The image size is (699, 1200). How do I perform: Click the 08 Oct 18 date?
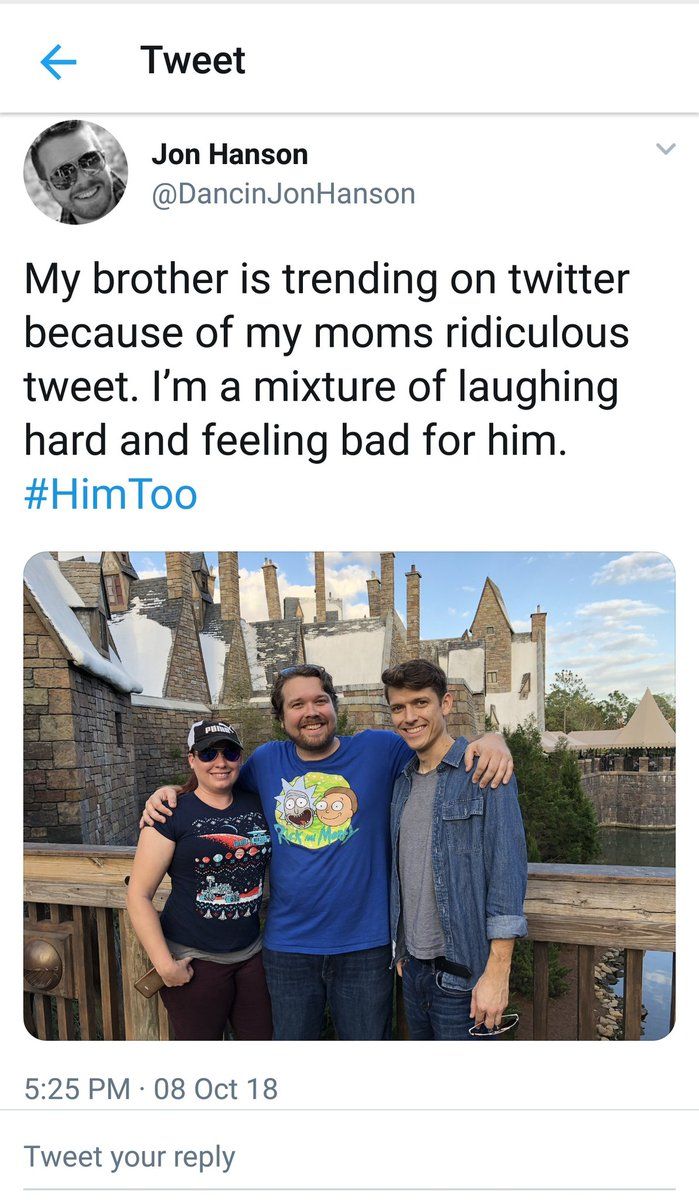pyautogui.click(x=216, y=1088)
